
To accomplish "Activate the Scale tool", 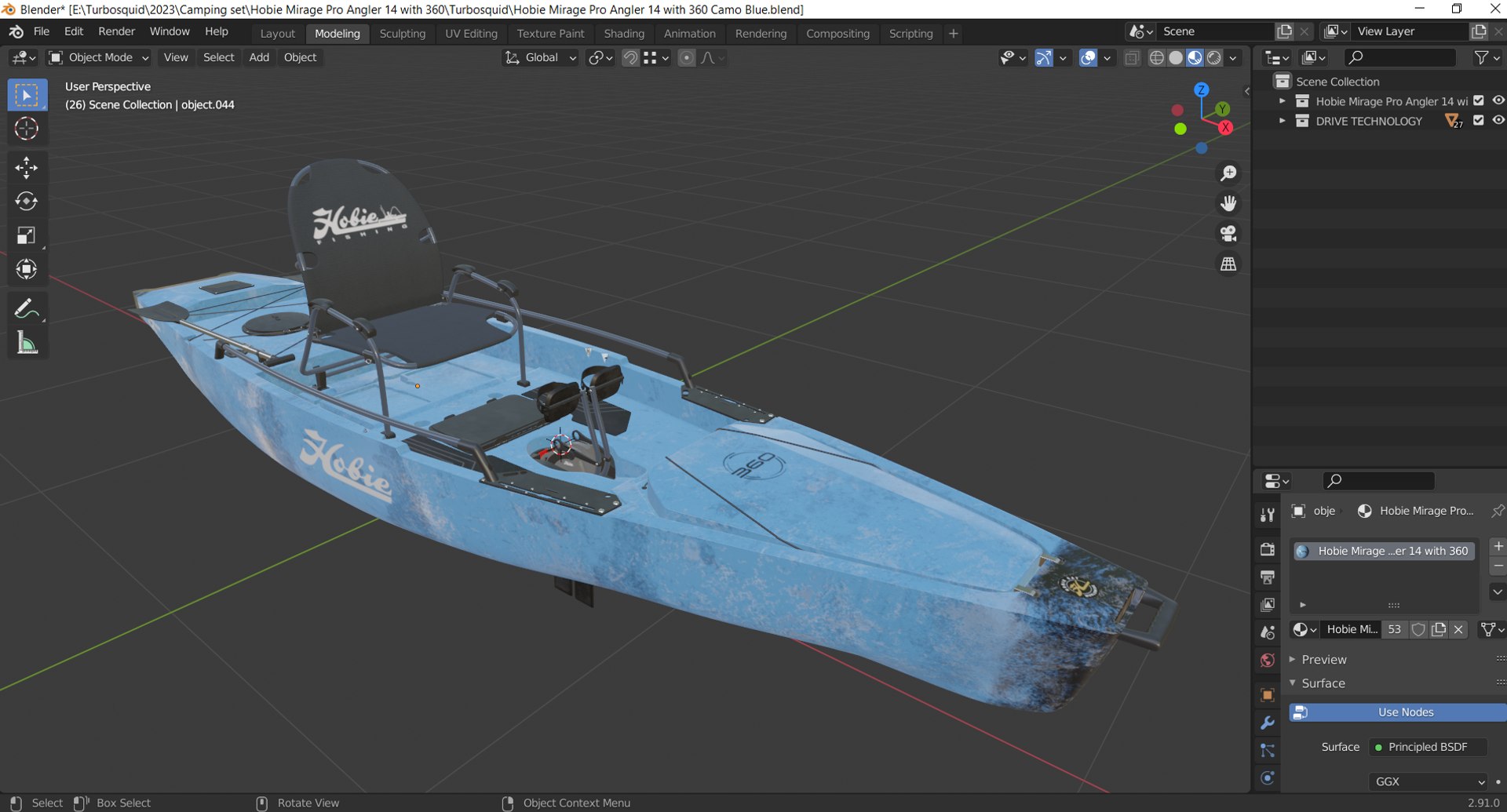I will pyautogui.click(x=27, y=235).
